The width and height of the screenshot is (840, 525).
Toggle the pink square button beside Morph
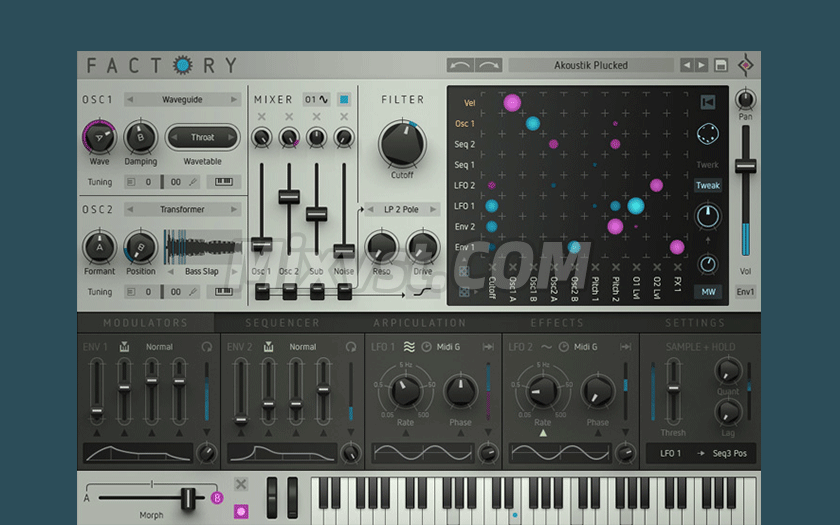[241, 511]
